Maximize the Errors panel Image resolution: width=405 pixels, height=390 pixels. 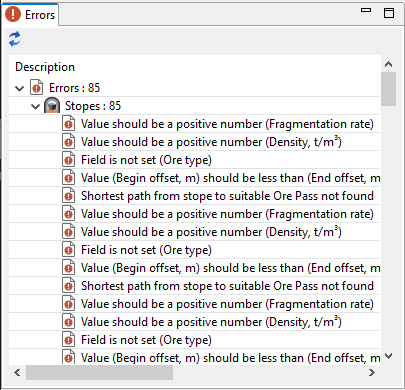pos(389,13)
